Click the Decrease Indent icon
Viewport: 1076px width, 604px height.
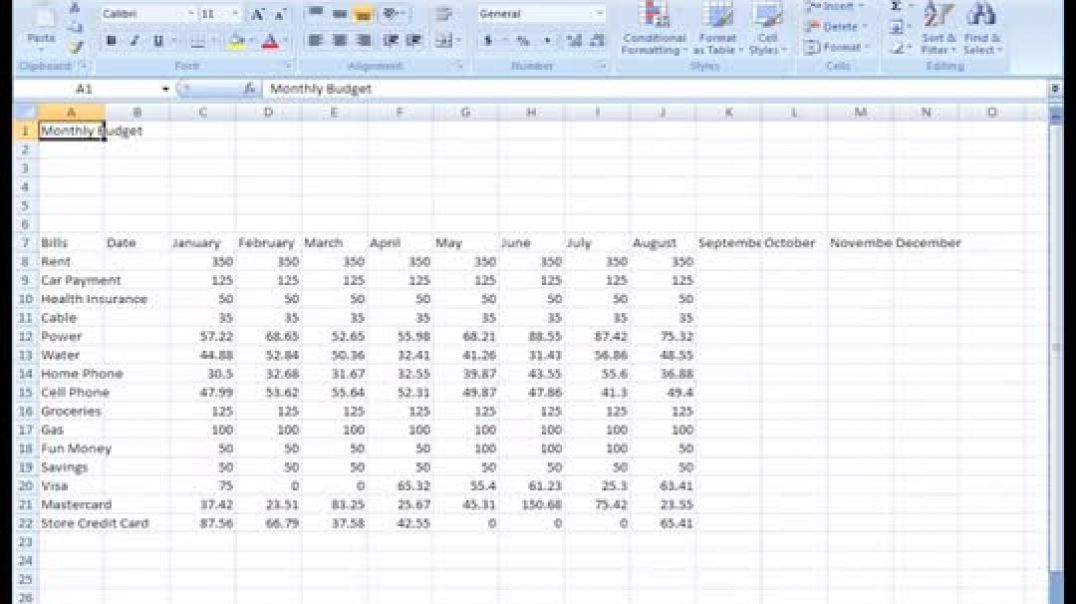[x=390, y=40]
